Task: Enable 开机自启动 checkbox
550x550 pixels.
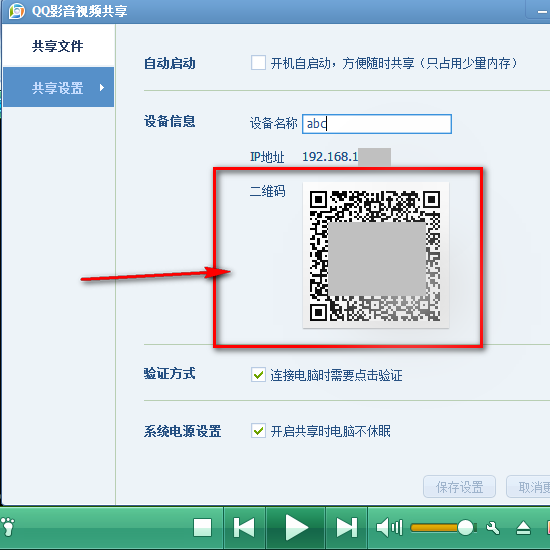Action: [258, 63]
